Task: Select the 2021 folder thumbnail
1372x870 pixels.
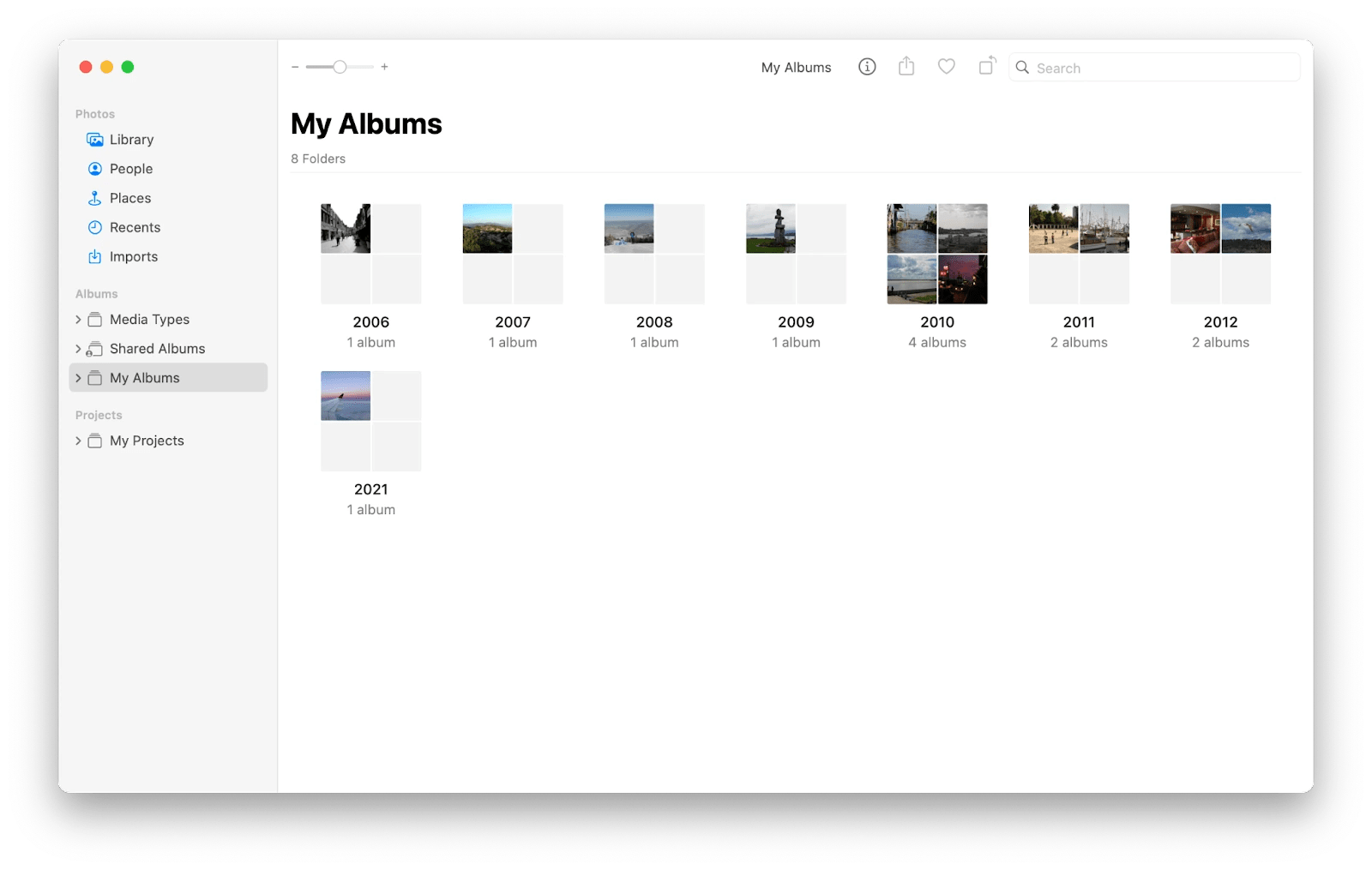Action: point(371,421)
